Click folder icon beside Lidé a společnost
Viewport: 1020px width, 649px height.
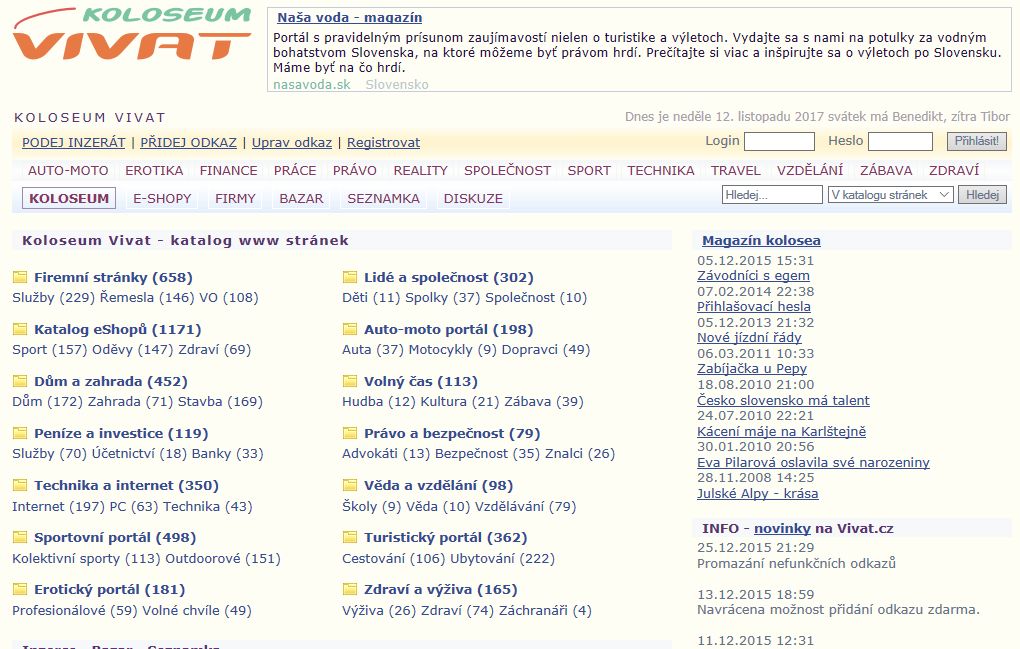click(x=350, y=278)
